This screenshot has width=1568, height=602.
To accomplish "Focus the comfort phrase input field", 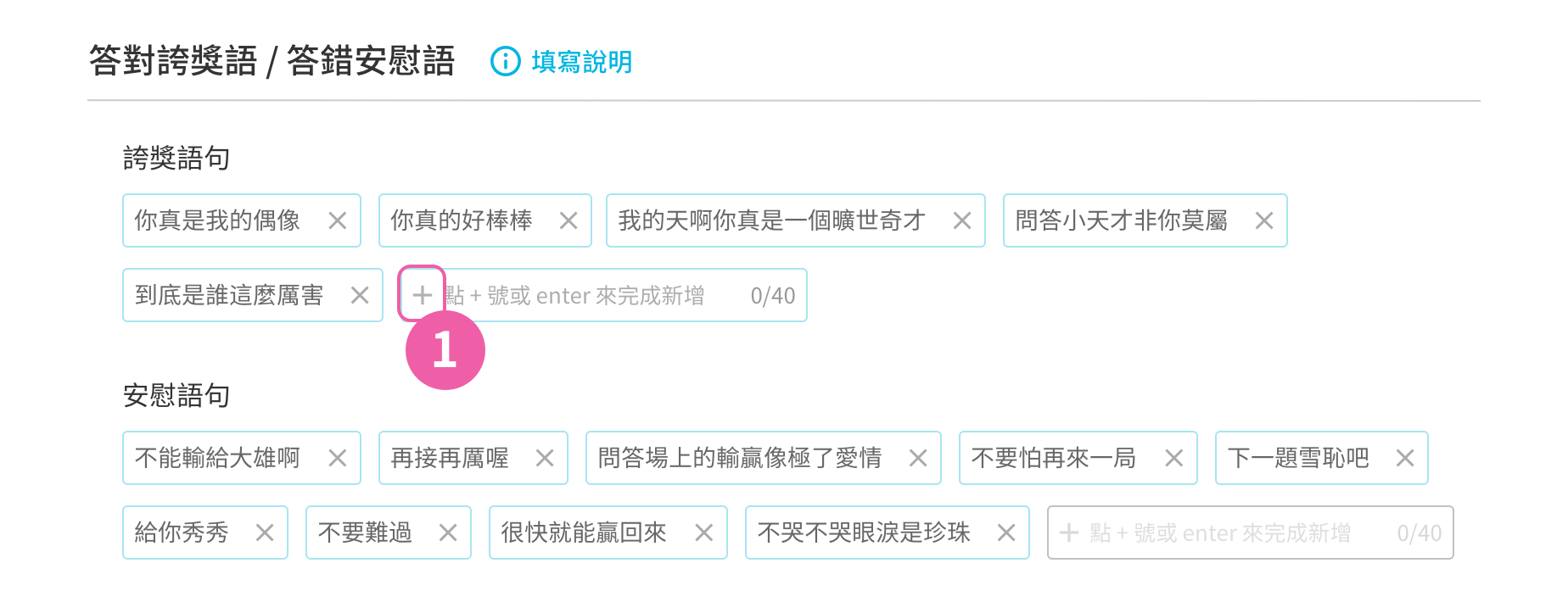I will 1251,532.
